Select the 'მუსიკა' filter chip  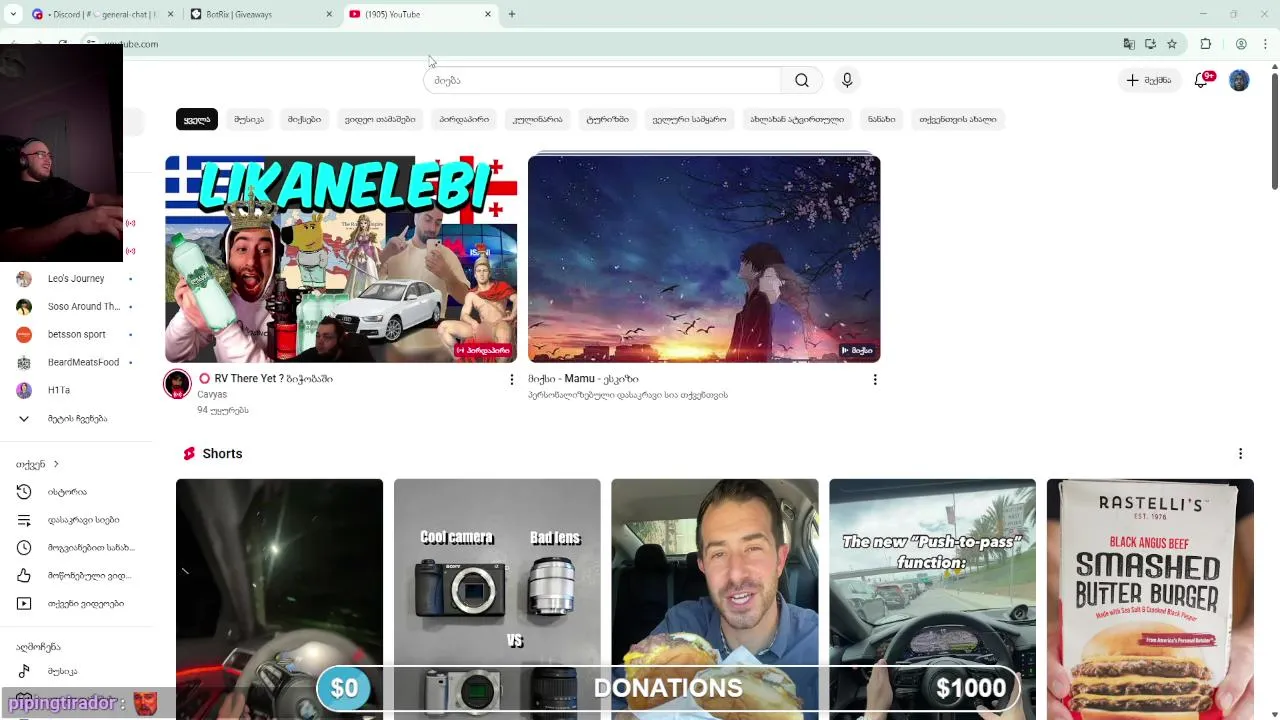coord(249,119)
